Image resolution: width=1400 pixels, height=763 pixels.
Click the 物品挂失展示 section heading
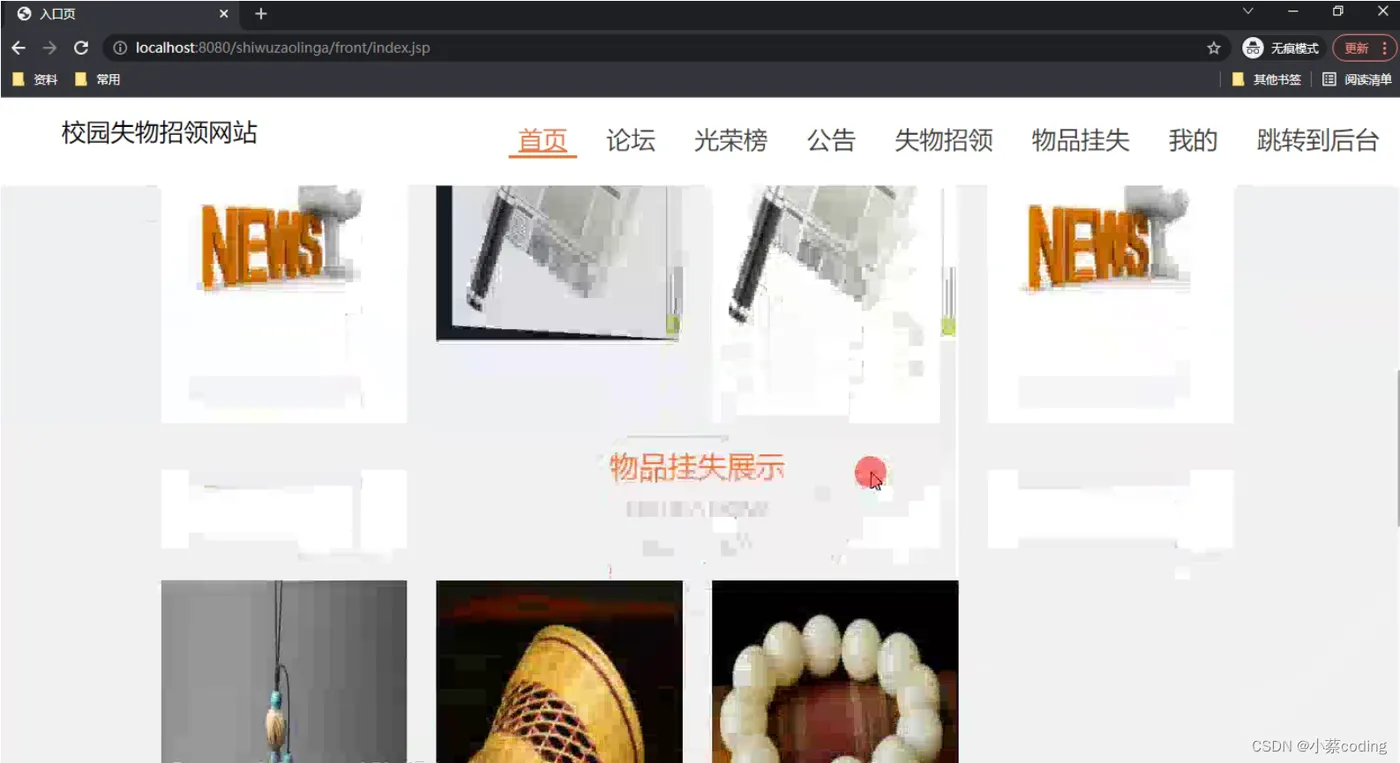[x=697, y=467]
